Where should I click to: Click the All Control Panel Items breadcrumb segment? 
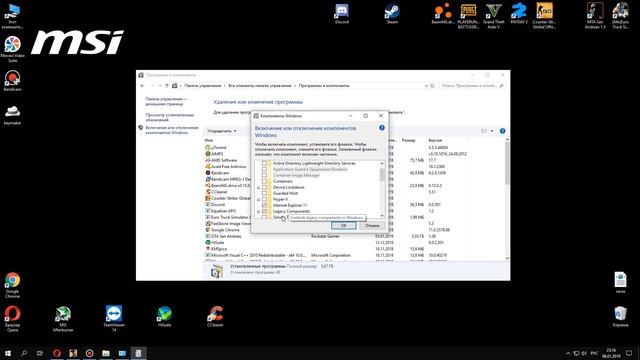pos(260,86)
